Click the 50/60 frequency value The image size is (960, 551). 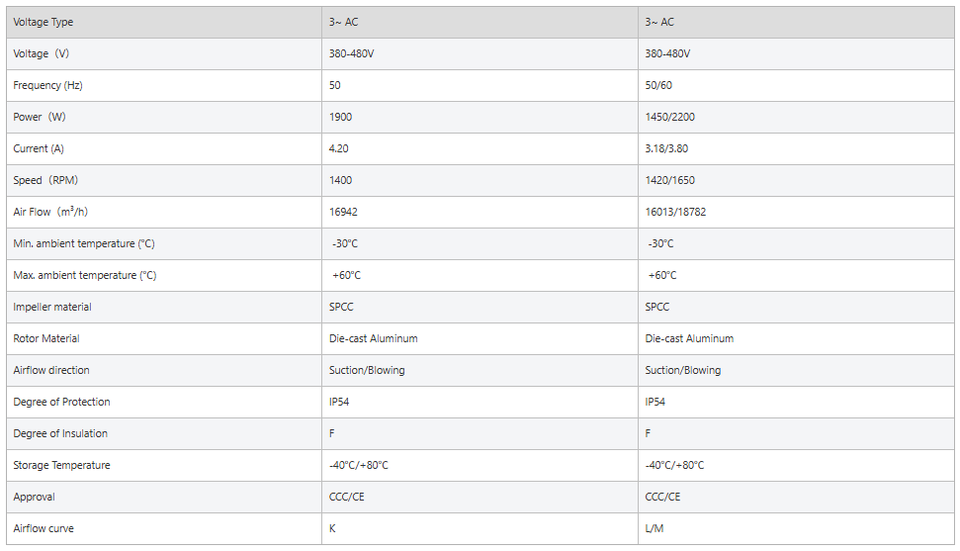coord(658,85)
